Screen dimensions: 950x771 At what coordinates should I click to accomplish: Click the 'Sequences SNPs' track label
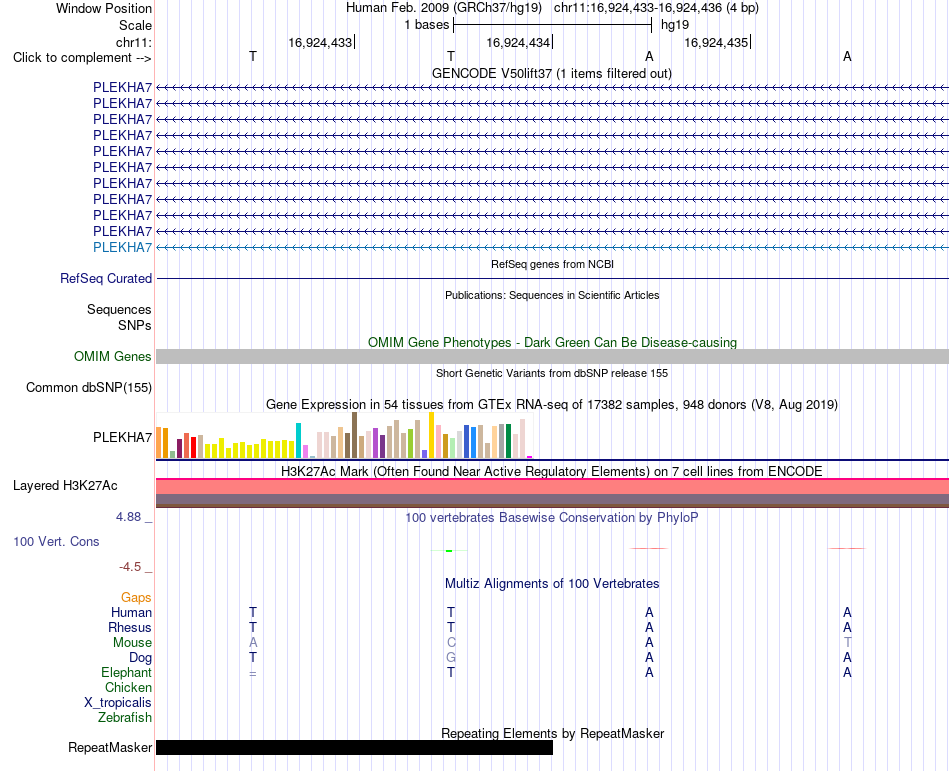click(119, 317)
